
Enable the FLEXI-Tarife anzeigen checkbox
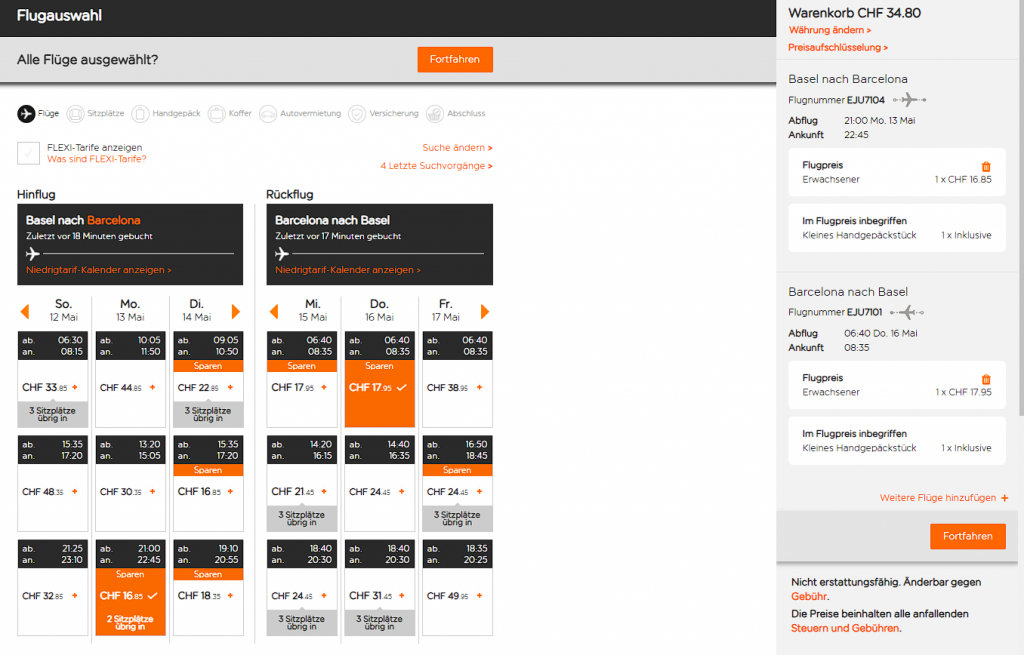coord(28,153)
